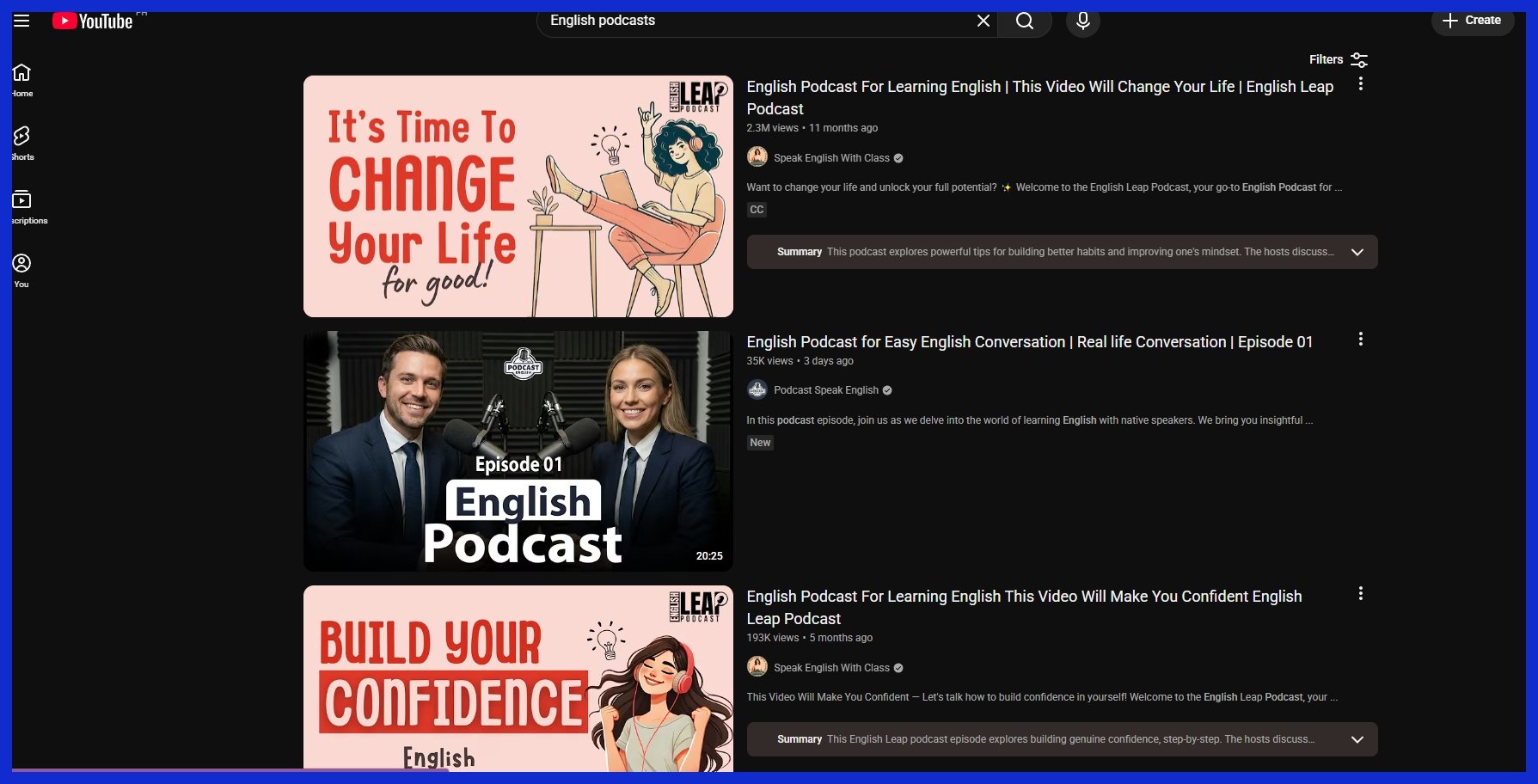Click the English podcasts search field

coord(748,21)
